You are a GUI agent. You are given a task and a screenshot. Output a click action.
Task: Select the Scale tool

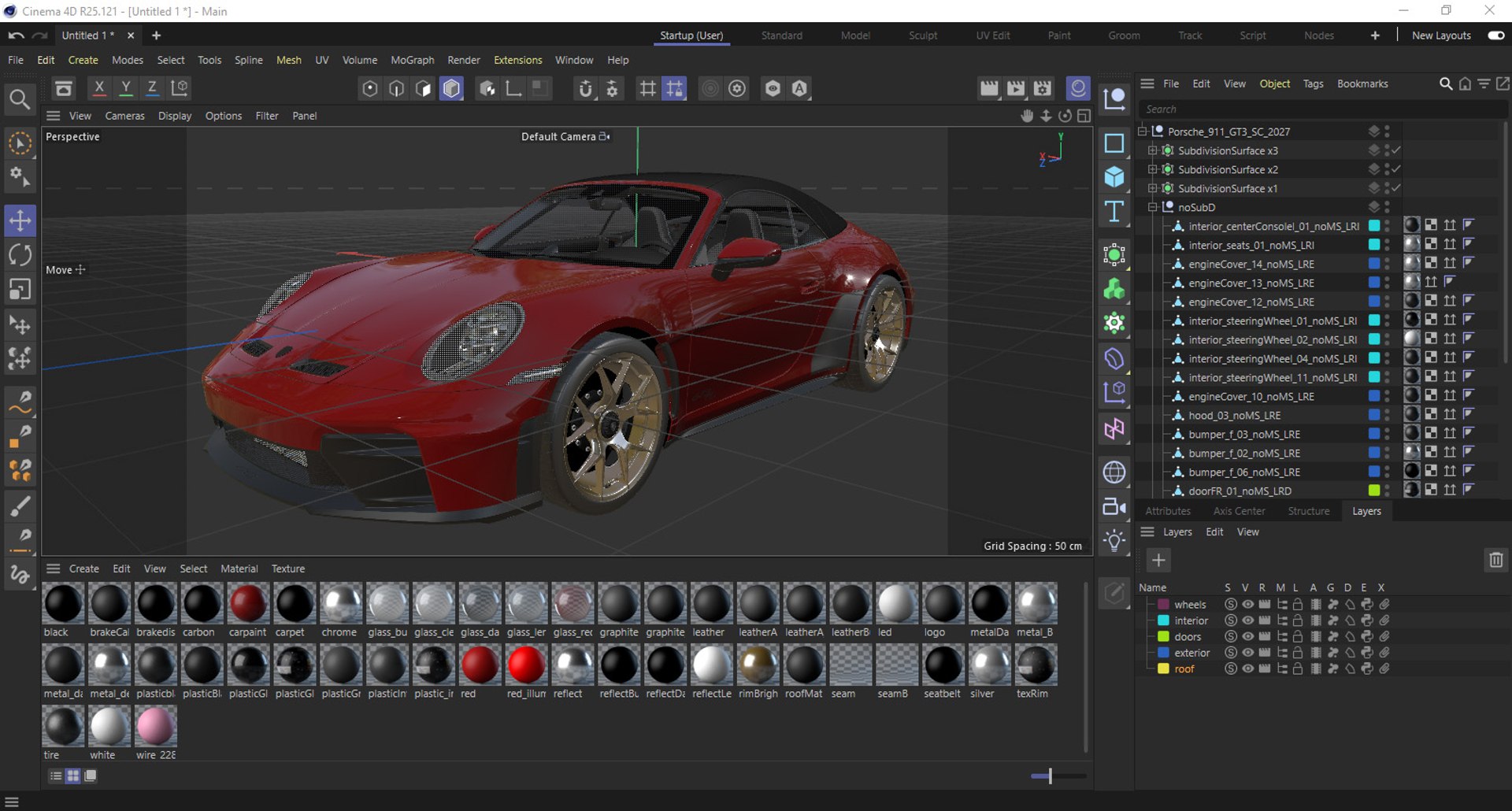pyautogui.click(x=20, y=290)
